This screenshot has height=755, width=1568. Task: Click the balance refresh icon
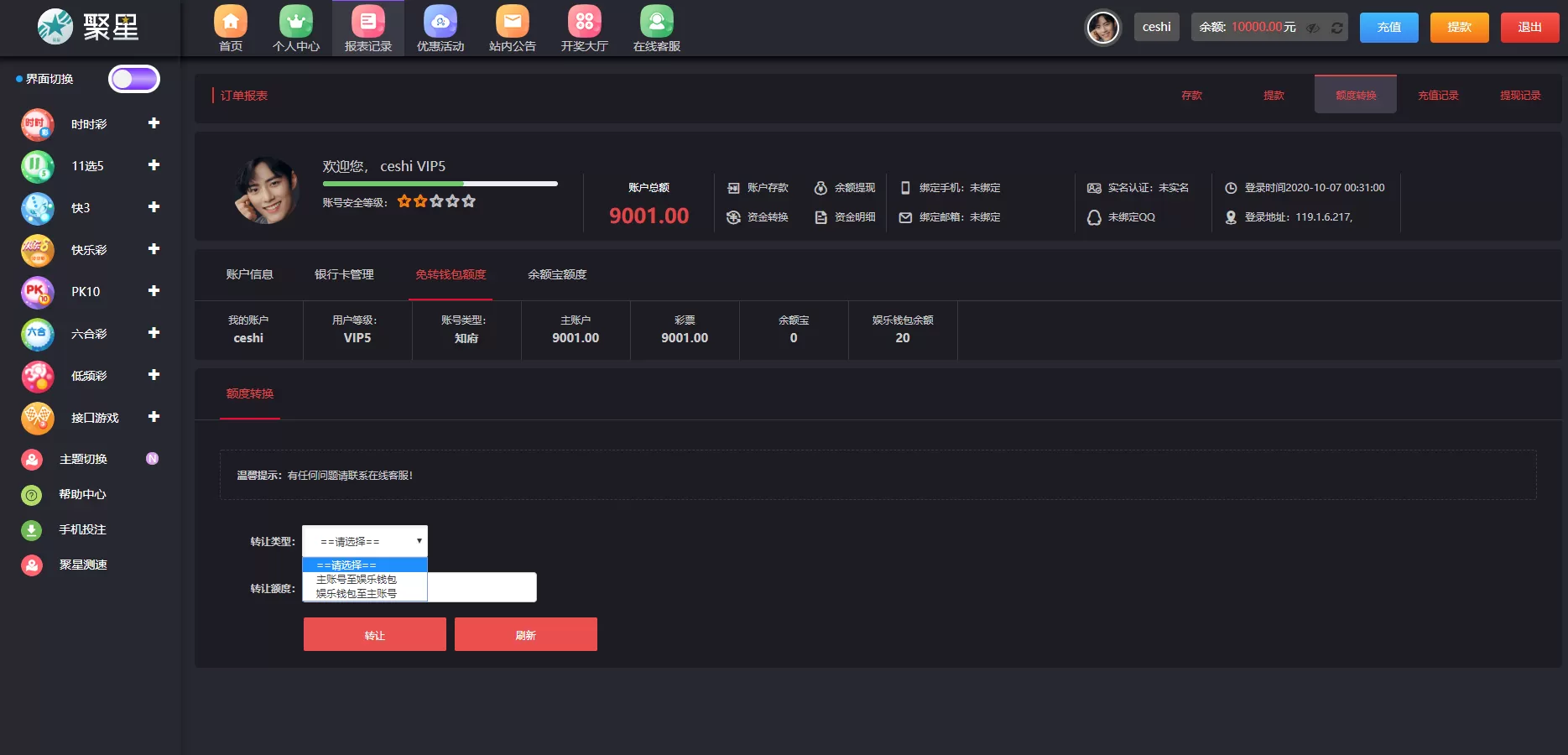pos(1336,28)
